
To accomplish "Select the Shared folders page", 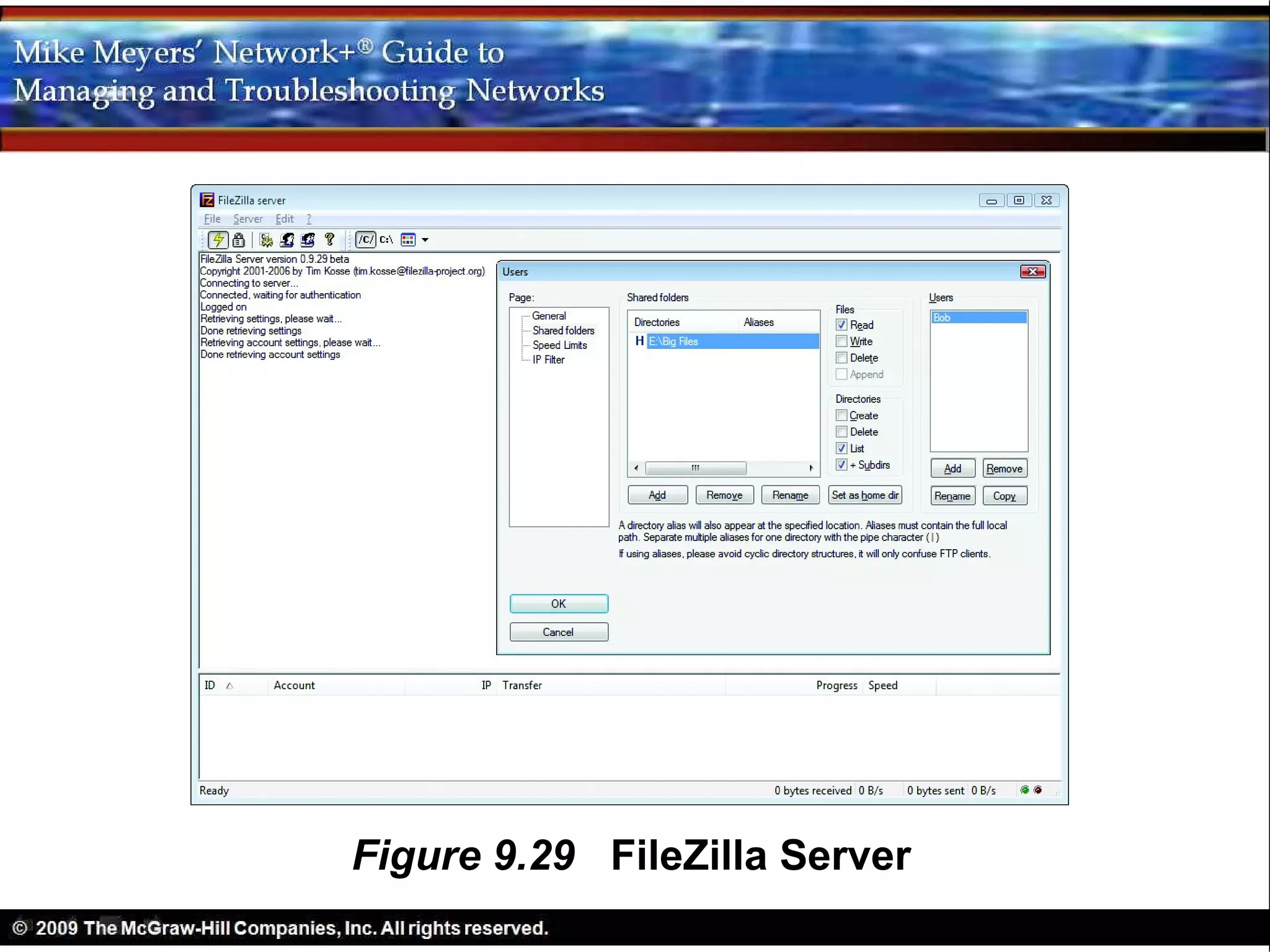I will 563,330.
